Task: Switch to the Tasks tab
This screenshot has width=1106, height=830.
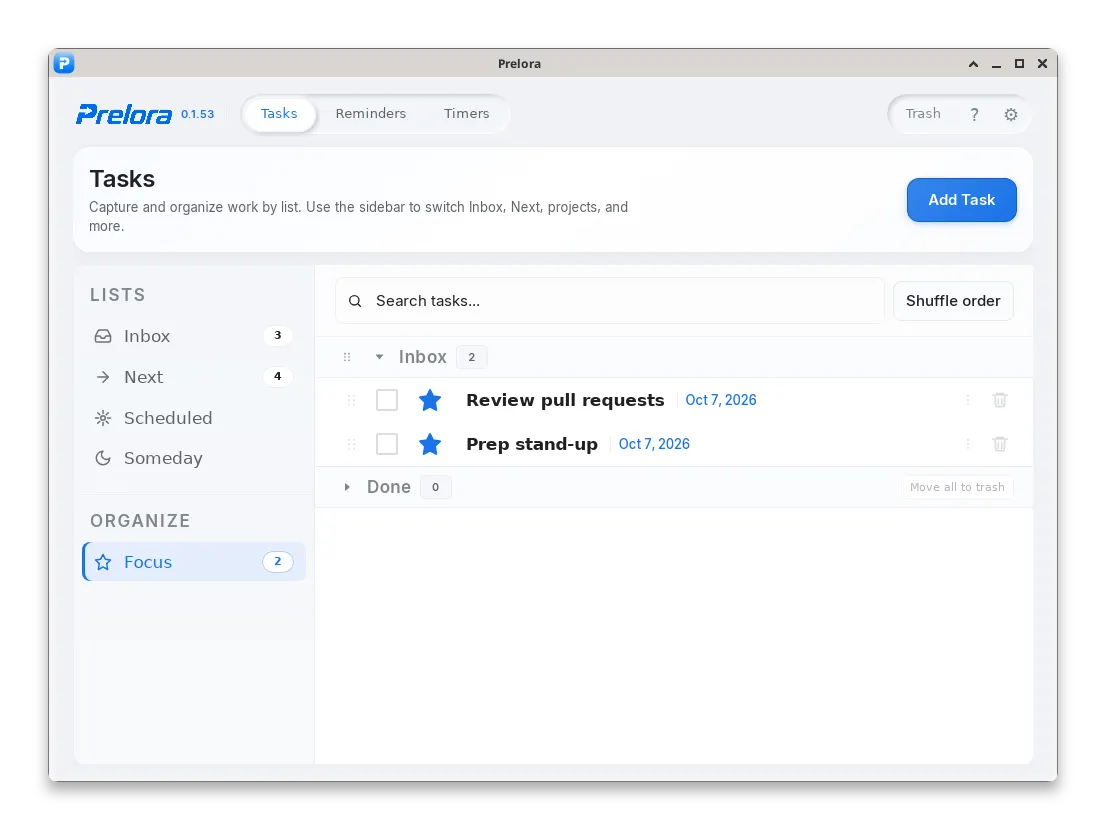Action: point(279,114)
